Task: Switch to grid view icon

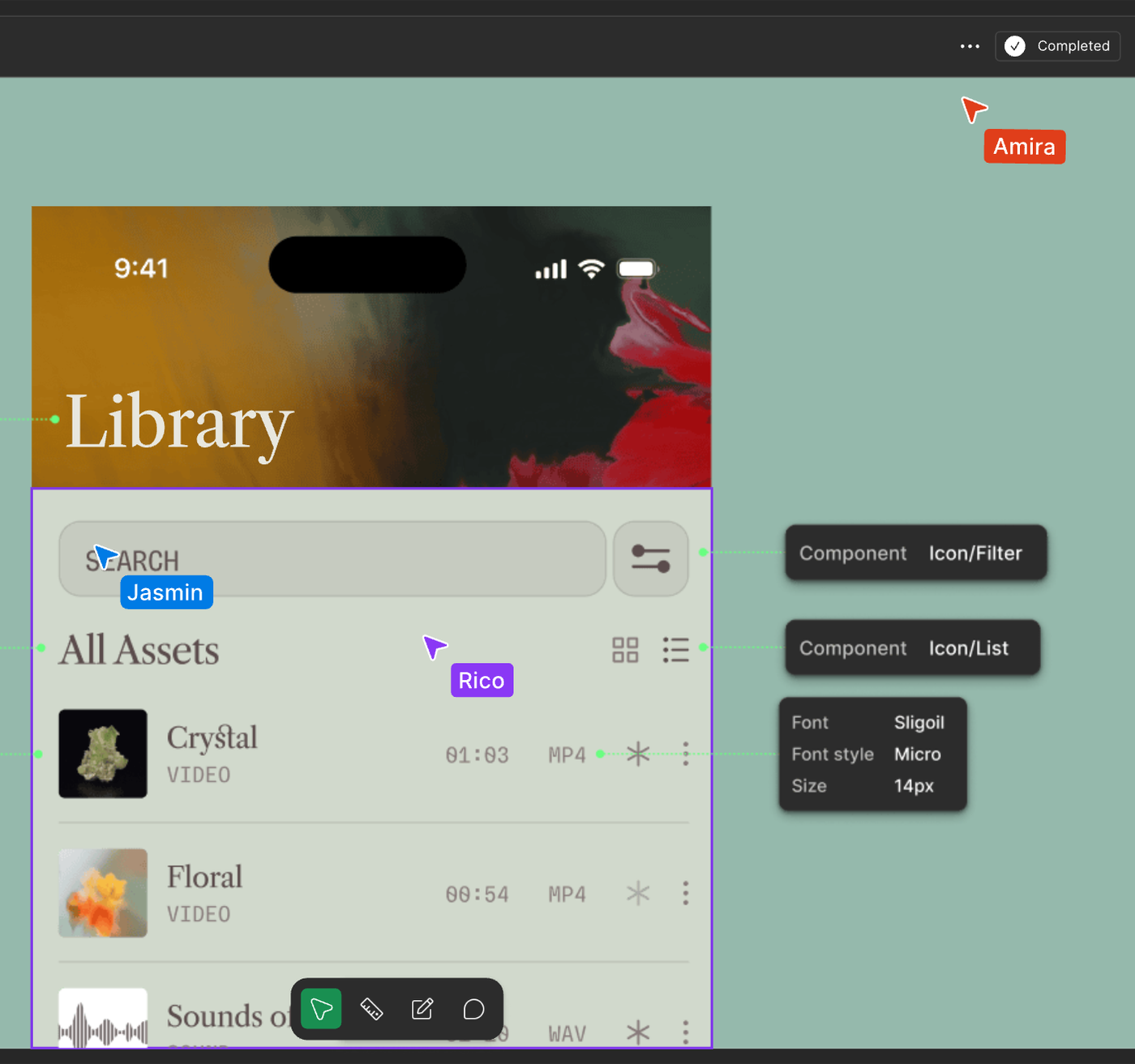Action: (x=625, y=649)
